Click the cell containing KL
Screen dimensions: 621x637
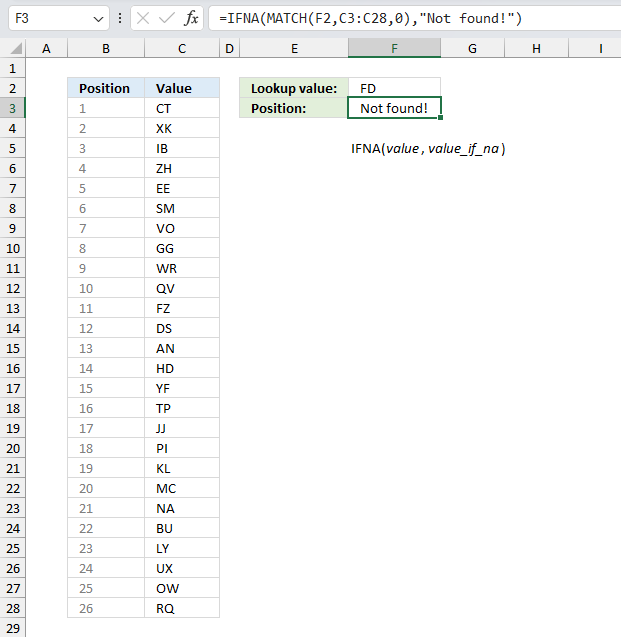tap(182, 468)
